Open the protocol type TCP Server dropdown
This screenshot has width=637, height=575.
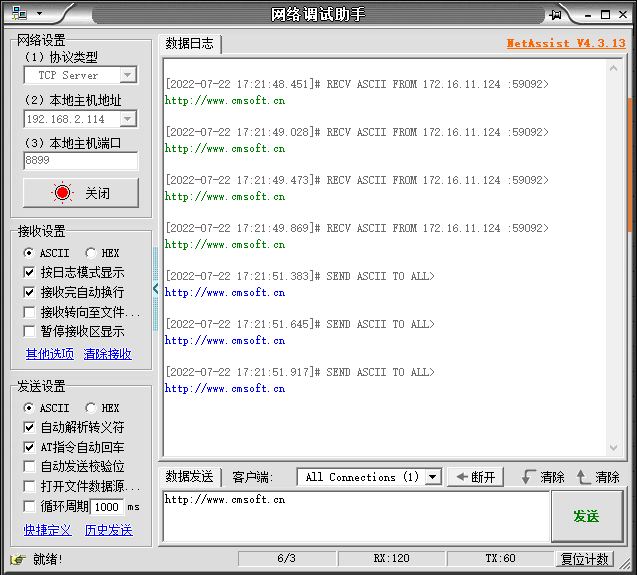[x=127, y=75]
